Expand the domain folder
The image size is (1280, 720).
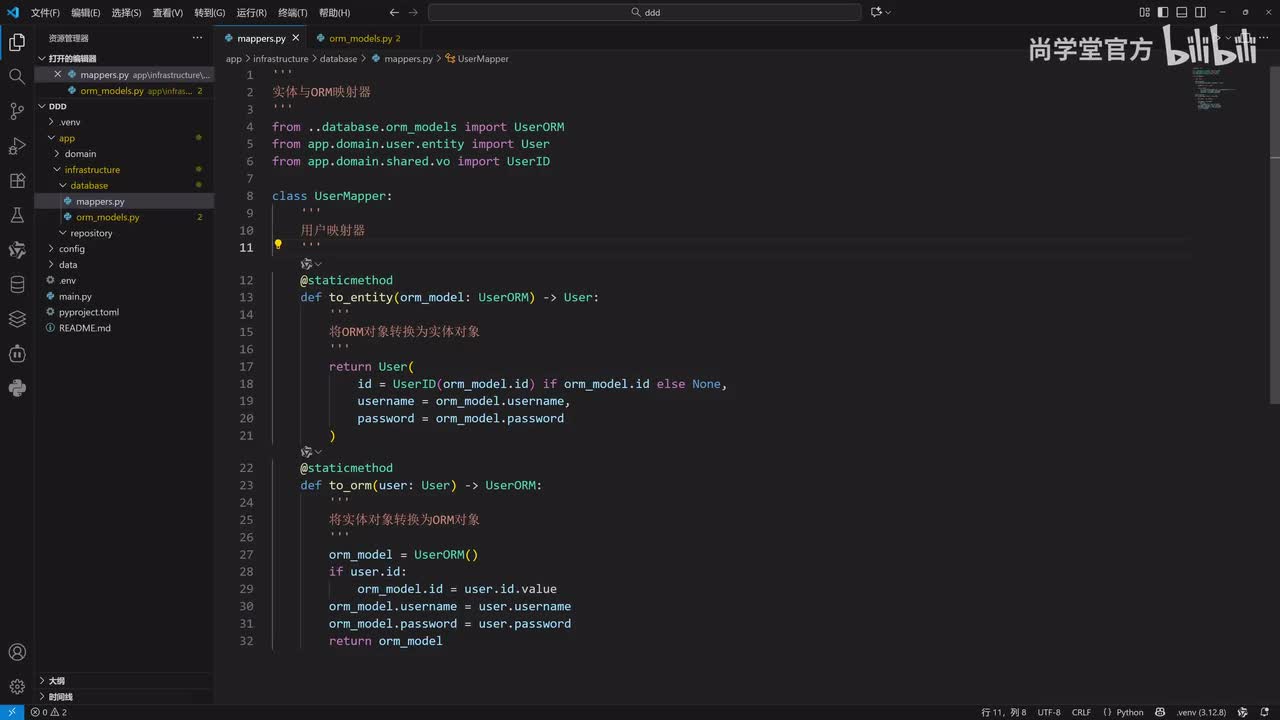tap(124, 154)
